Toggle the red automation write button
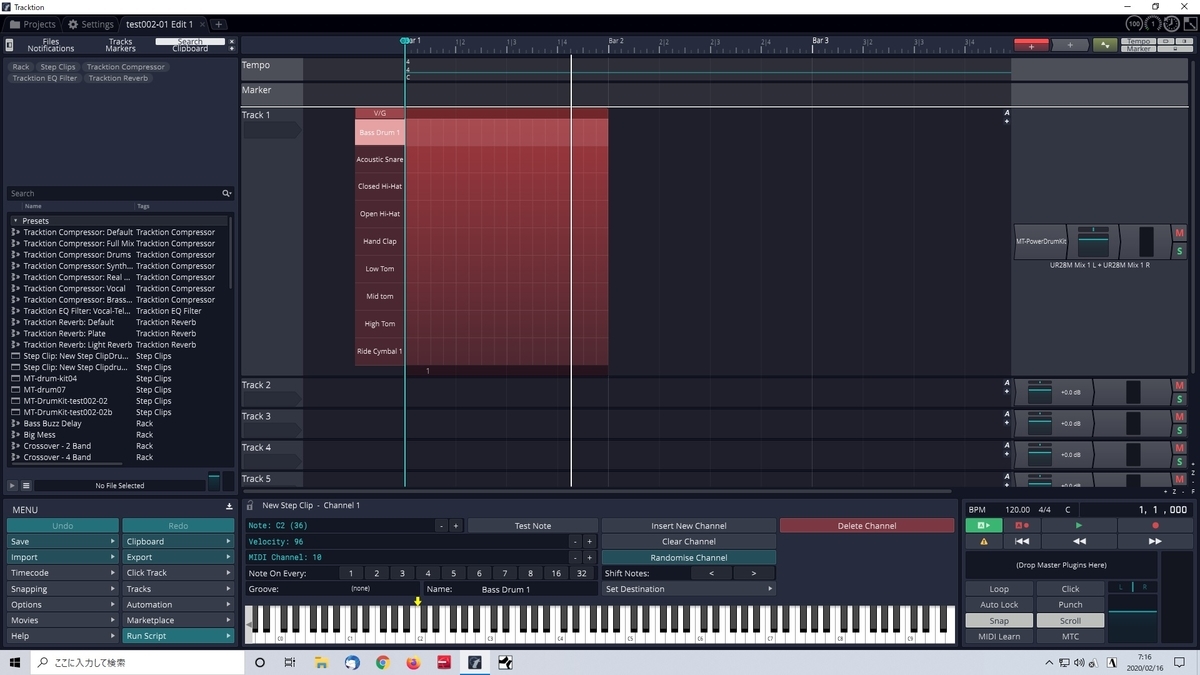 pyautogui.click(x=1022, y=525)
